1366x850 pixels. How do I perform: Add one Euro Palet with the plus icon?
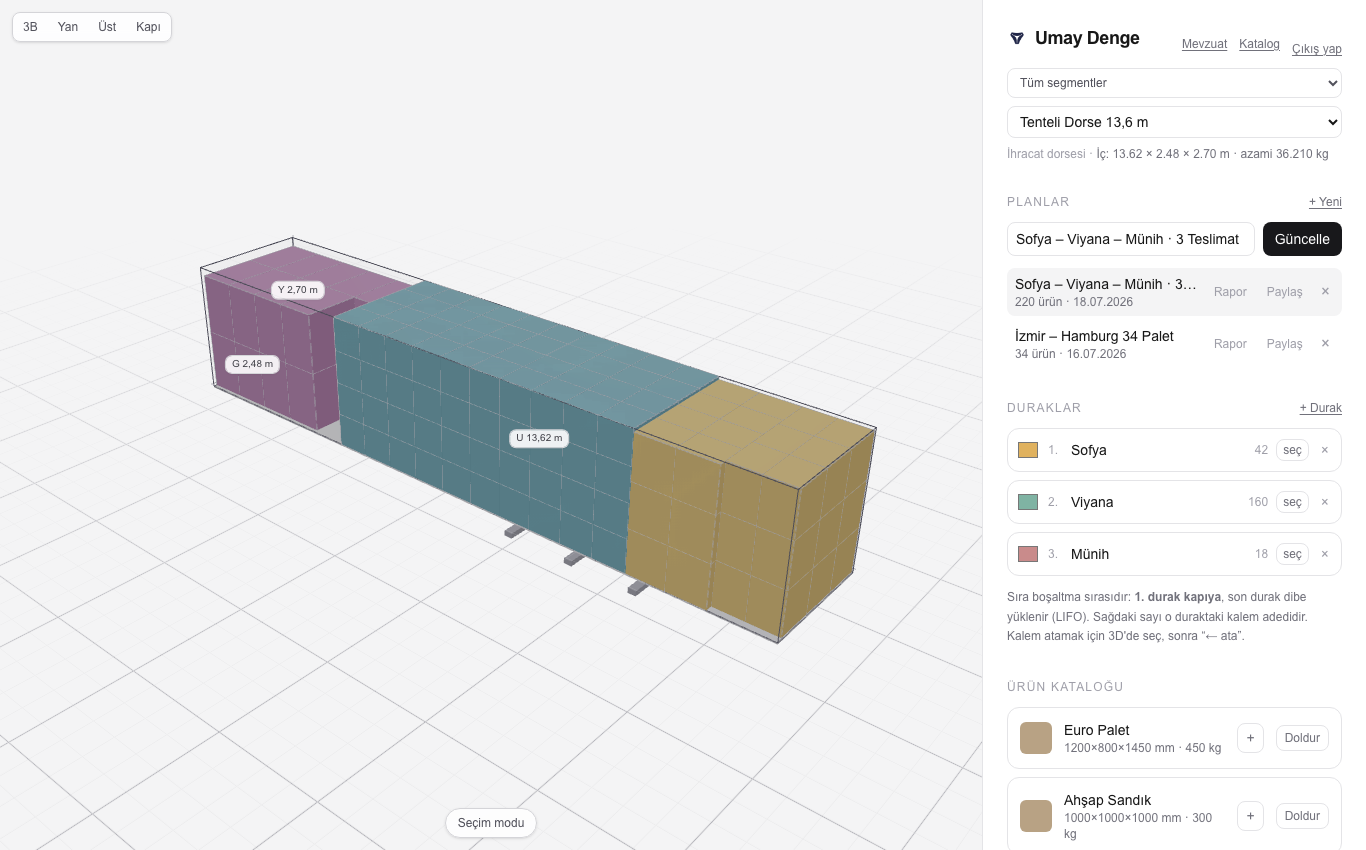click(1250, 738)
